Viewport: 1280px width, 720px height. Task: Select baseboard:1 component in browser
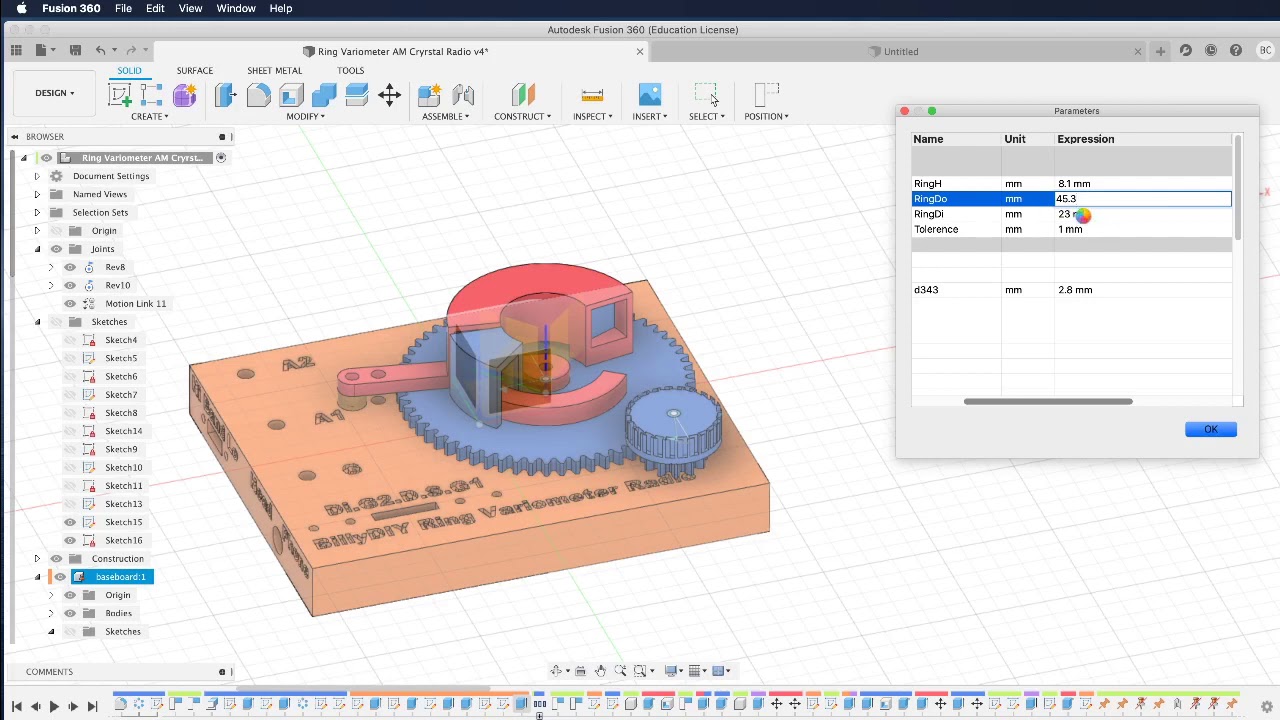[120, 577]
